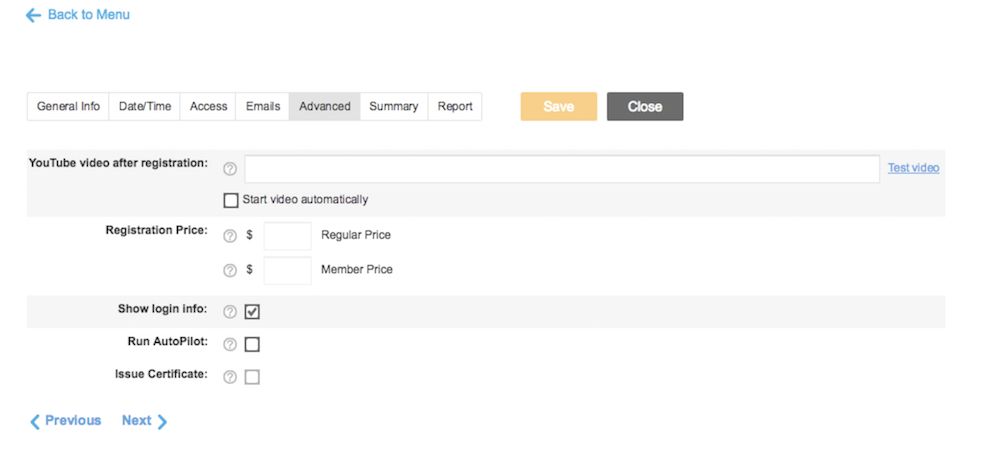Click help icon next to Regular Price

[230, 236]
